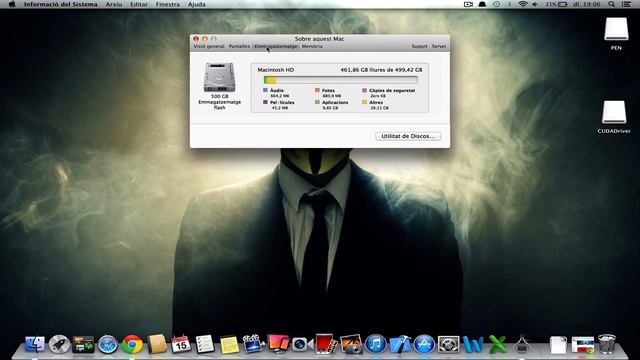Click the Wi-Fi status icon

click(x=522, y=4)
